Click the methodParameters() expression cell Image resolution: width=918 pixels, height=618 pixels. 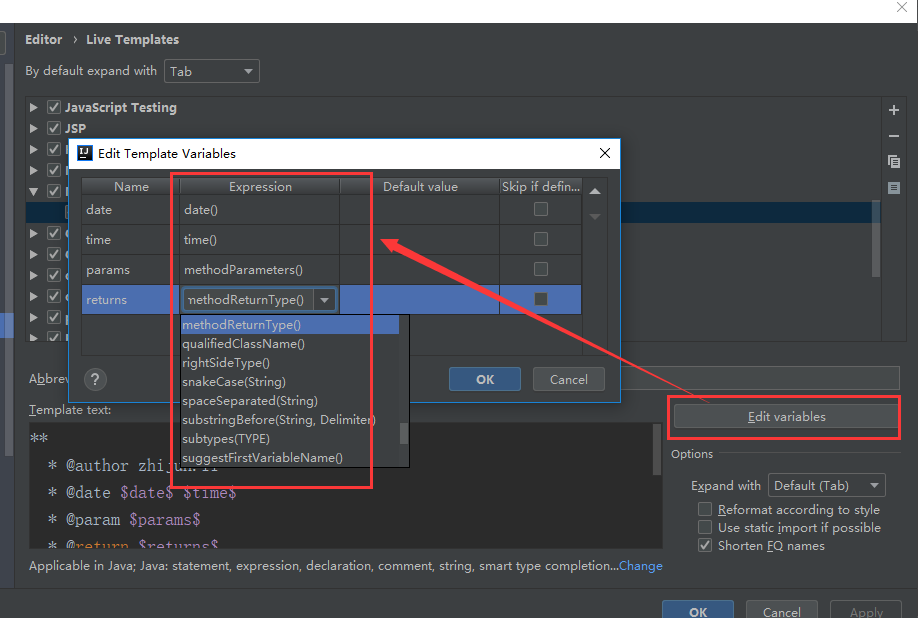coord(260,269)
